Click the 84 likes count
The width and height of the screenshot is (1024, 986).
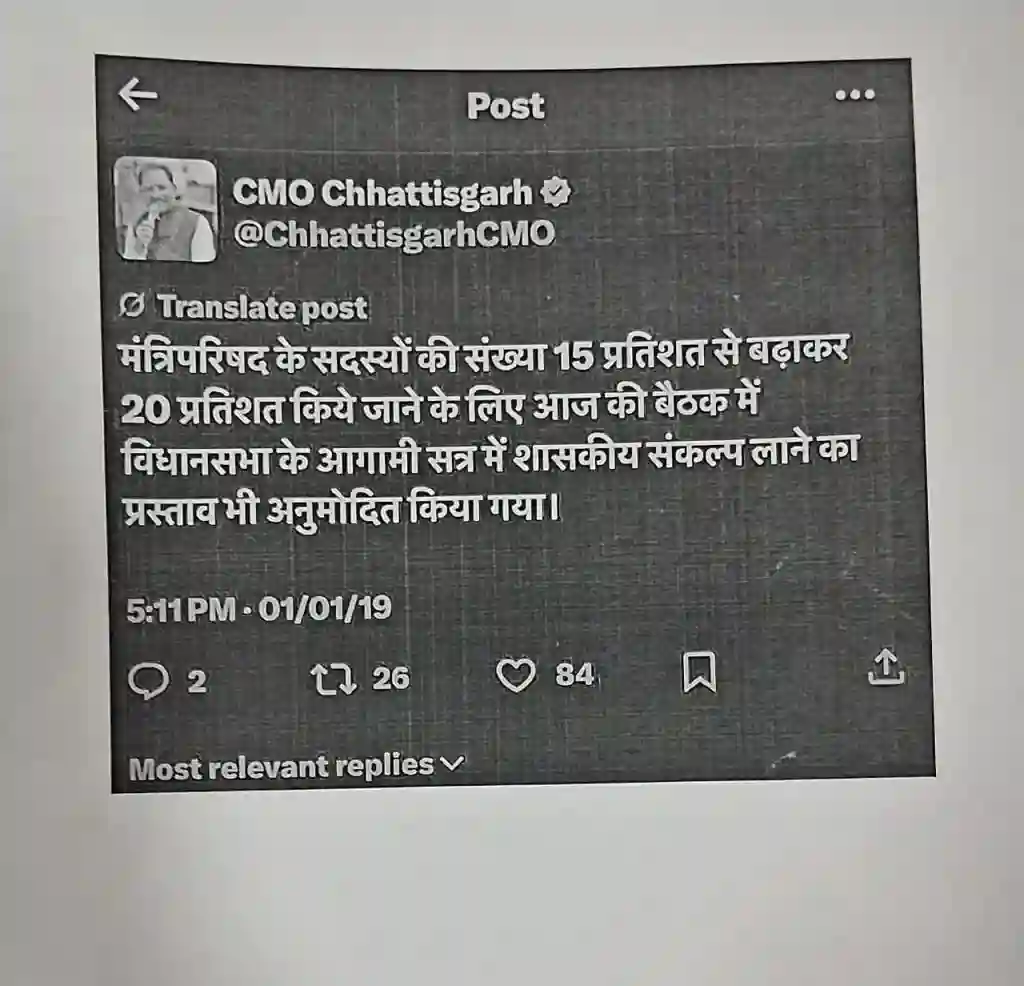575,675
